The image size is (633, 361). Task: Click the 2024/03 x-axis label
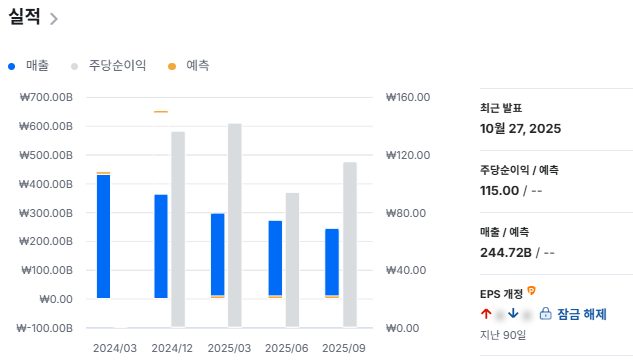(115, 348)
